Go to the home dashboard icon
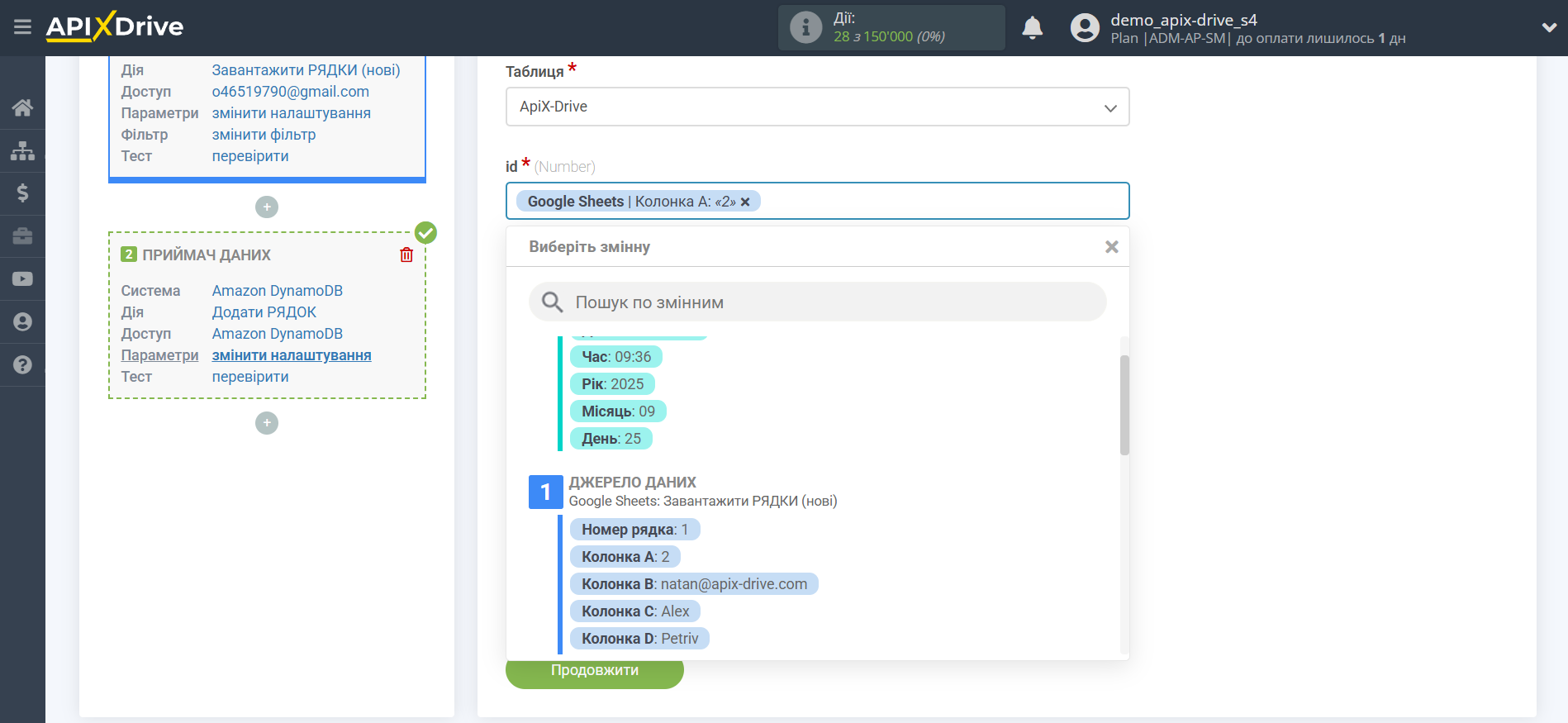 coord(22,107)
